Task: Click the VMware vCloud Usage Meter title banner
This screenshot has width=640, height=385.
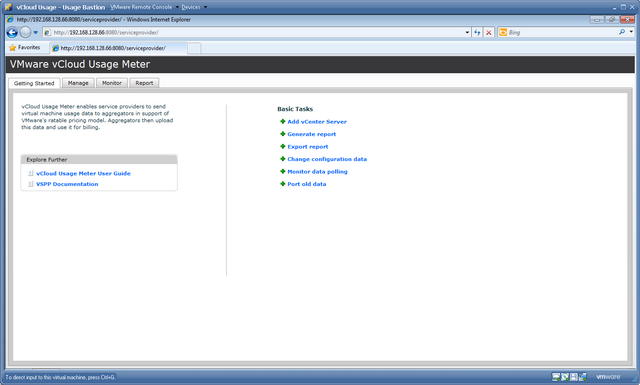Action: point(320,65)
